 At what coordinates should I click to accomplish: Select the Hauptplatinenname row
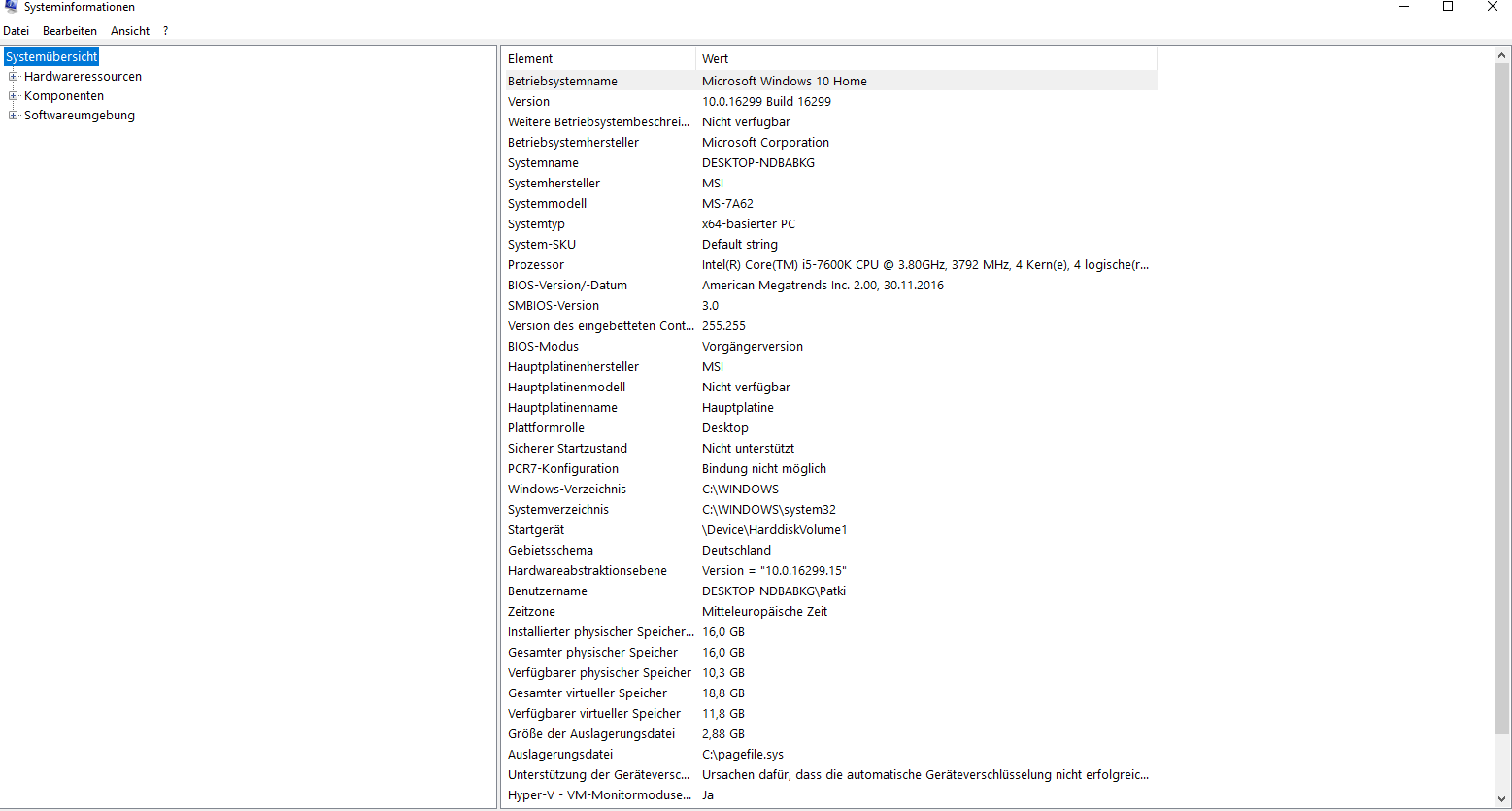829,408
